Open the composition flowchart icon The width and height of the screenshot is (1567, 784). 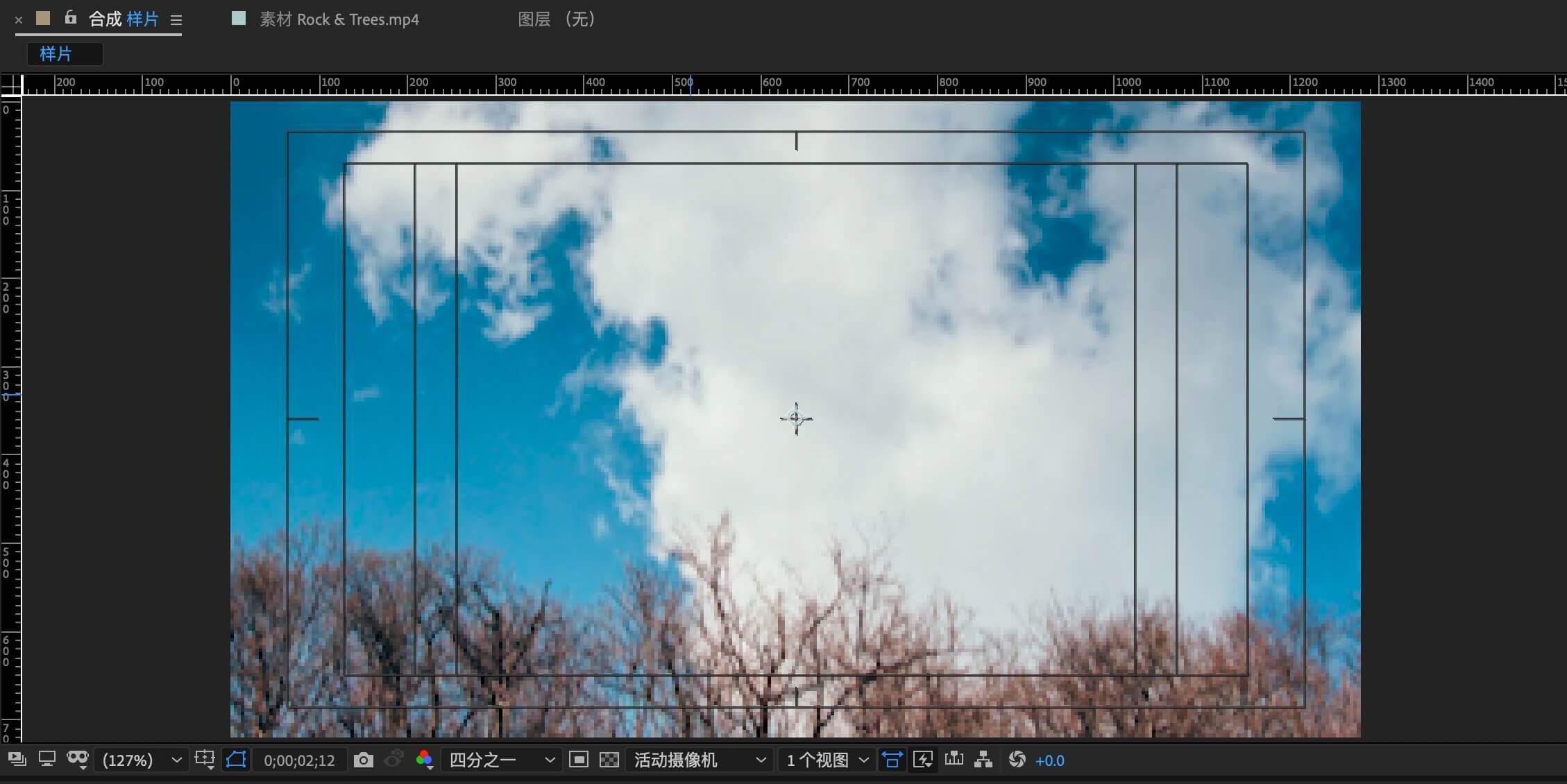pyautogui.click(x=983, y=760)
